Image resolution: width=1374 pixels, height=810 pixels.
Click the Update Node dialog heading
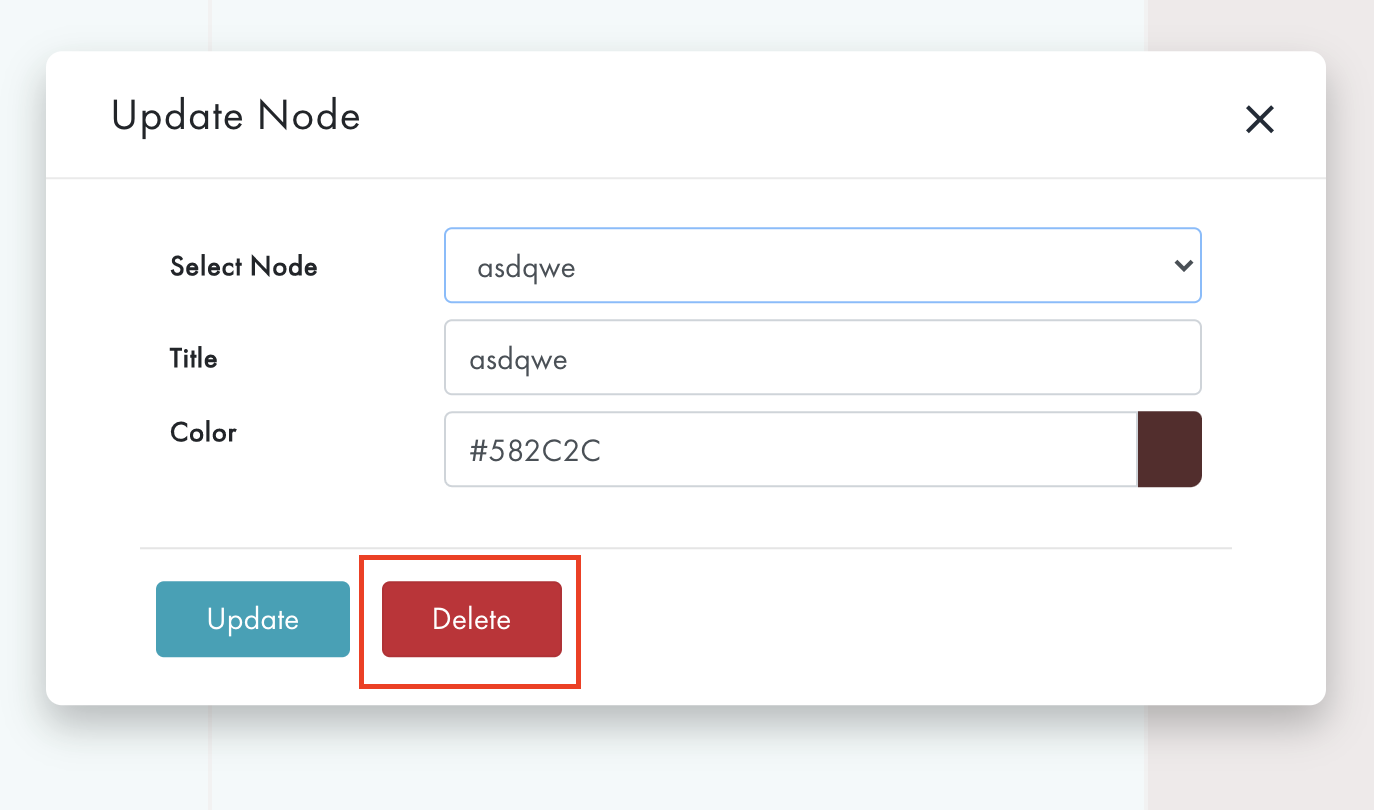tap(236, 115)
